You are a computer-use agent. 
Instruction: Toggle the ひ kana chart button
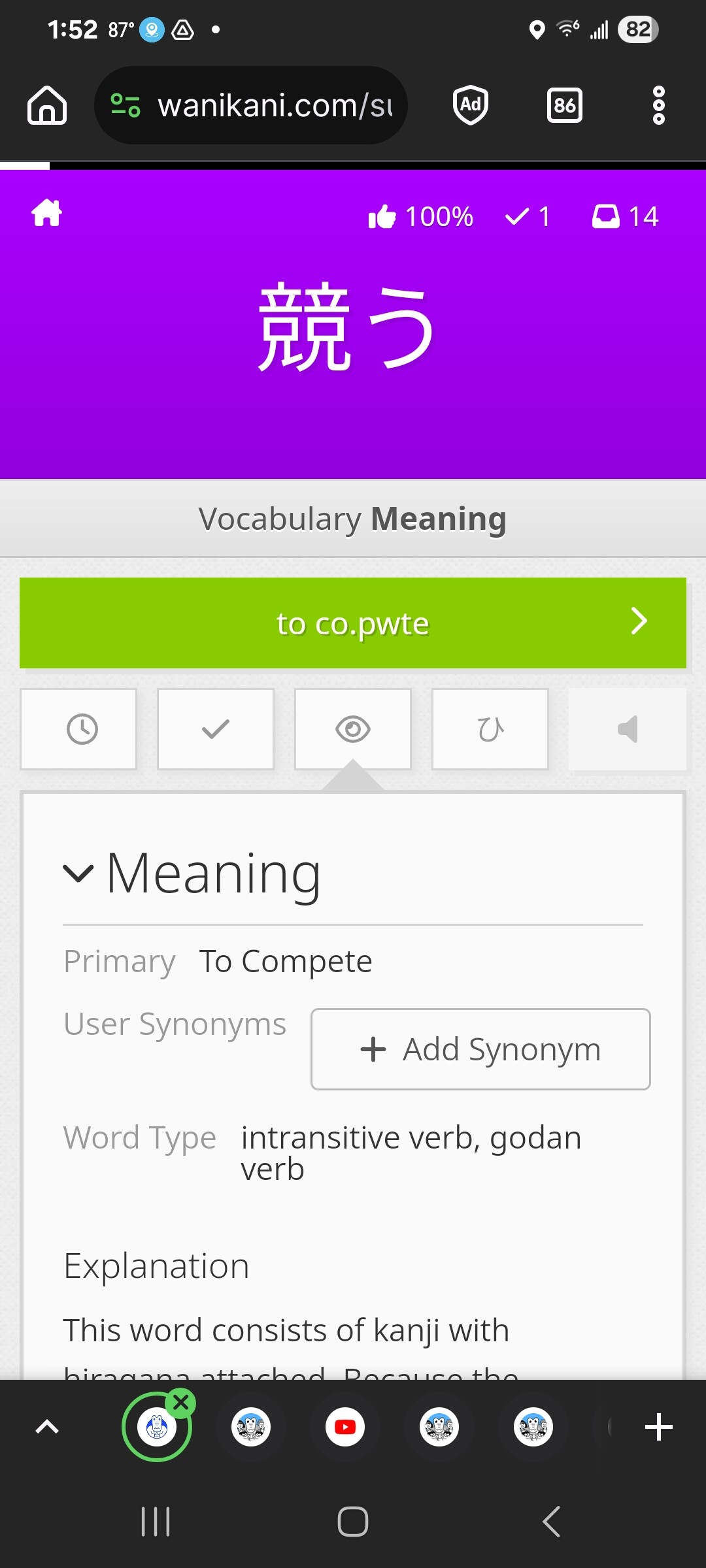pos(490,729)
